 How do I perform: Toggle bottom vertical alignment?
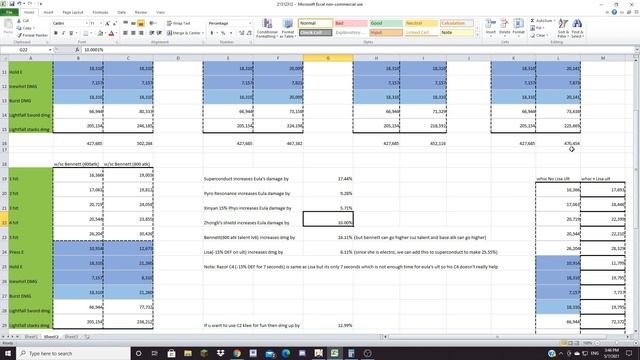point(141,23)
